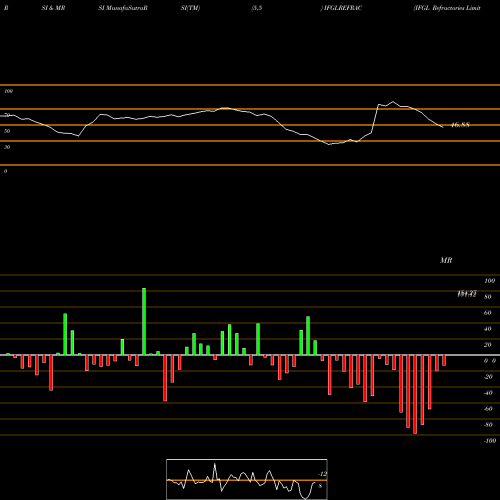Click the 'SI MunafaSutraR' header text

[123, 8]
